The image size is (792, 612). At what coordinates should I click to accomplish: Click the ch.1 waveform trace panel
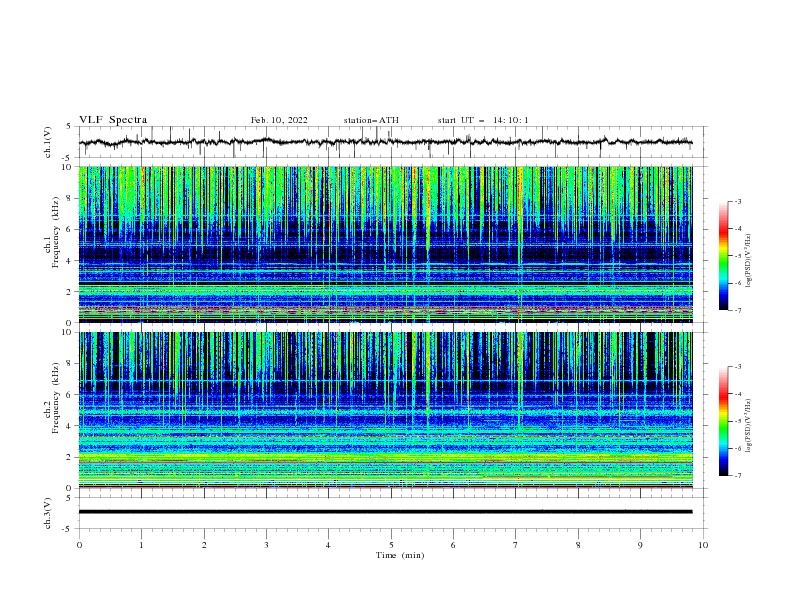[393, 142]
